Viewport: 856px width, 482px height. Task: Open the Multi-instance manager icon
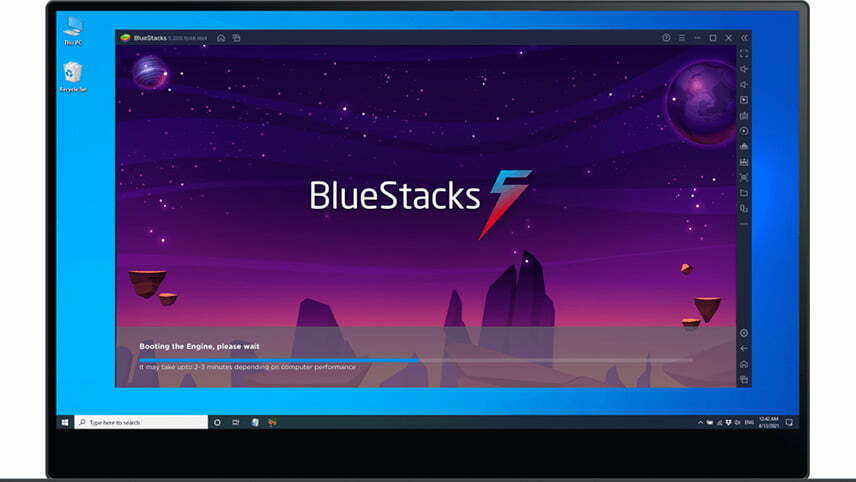744,209
